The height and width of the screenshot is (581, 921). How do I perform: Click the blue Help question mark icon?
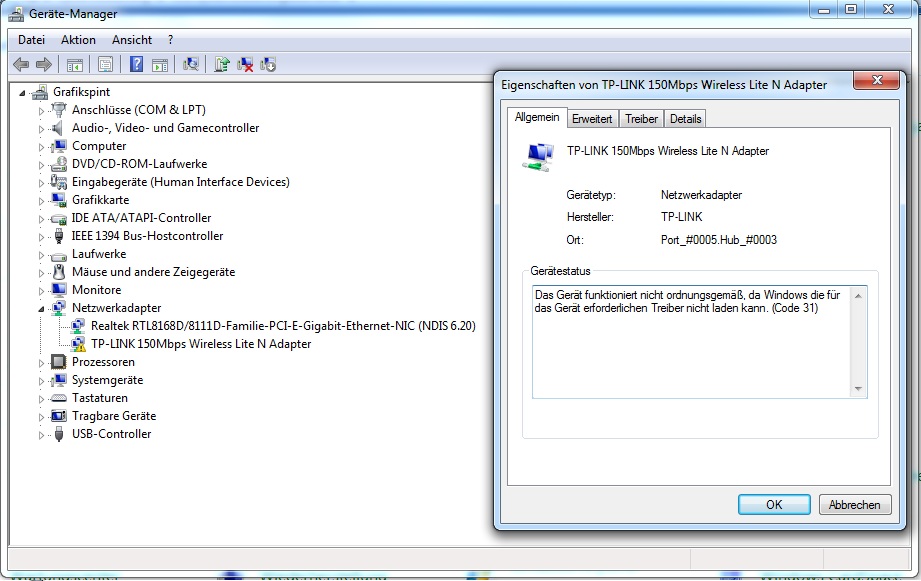[136, 63]
